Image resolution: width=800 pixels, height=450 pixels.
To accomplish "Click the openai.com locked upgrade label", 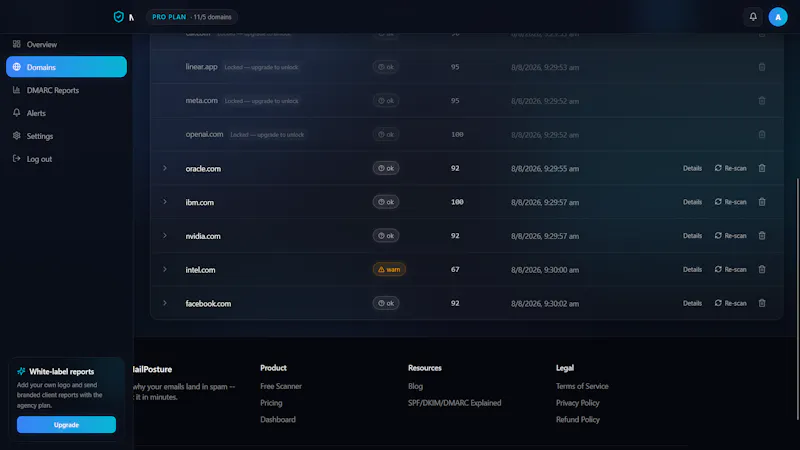I will point(267,135).
